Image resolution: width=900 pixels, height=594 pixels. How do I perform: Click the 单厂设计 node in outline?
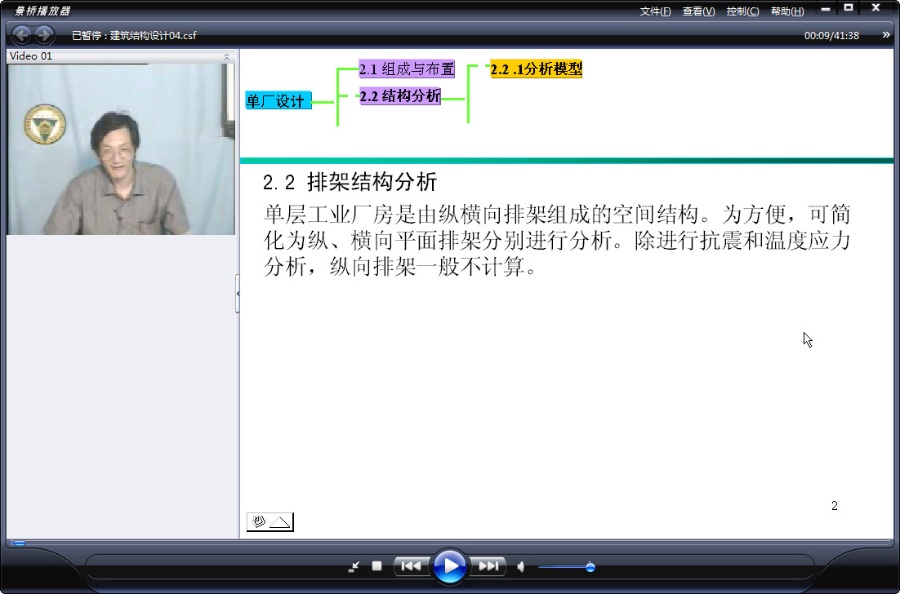tap(278, 100)
